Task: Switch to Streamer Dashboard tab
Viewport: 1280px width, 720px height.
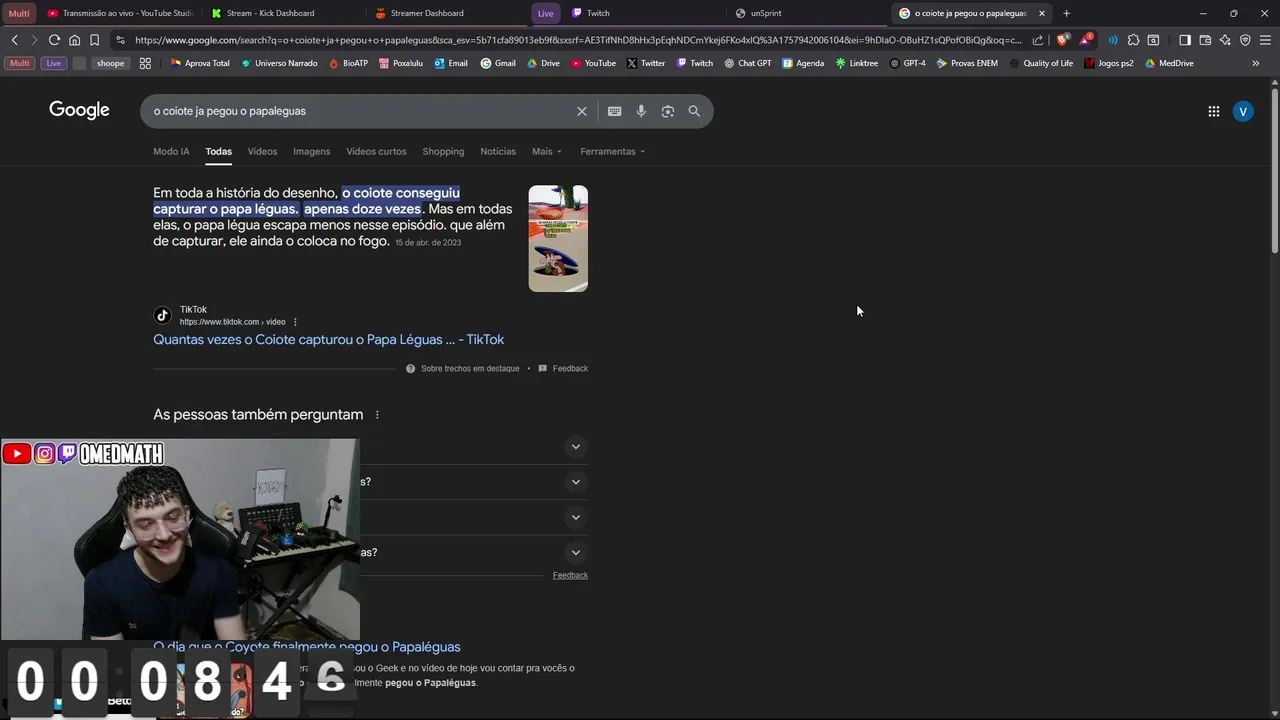Action: pyautogui.click(x=447, y=13)
